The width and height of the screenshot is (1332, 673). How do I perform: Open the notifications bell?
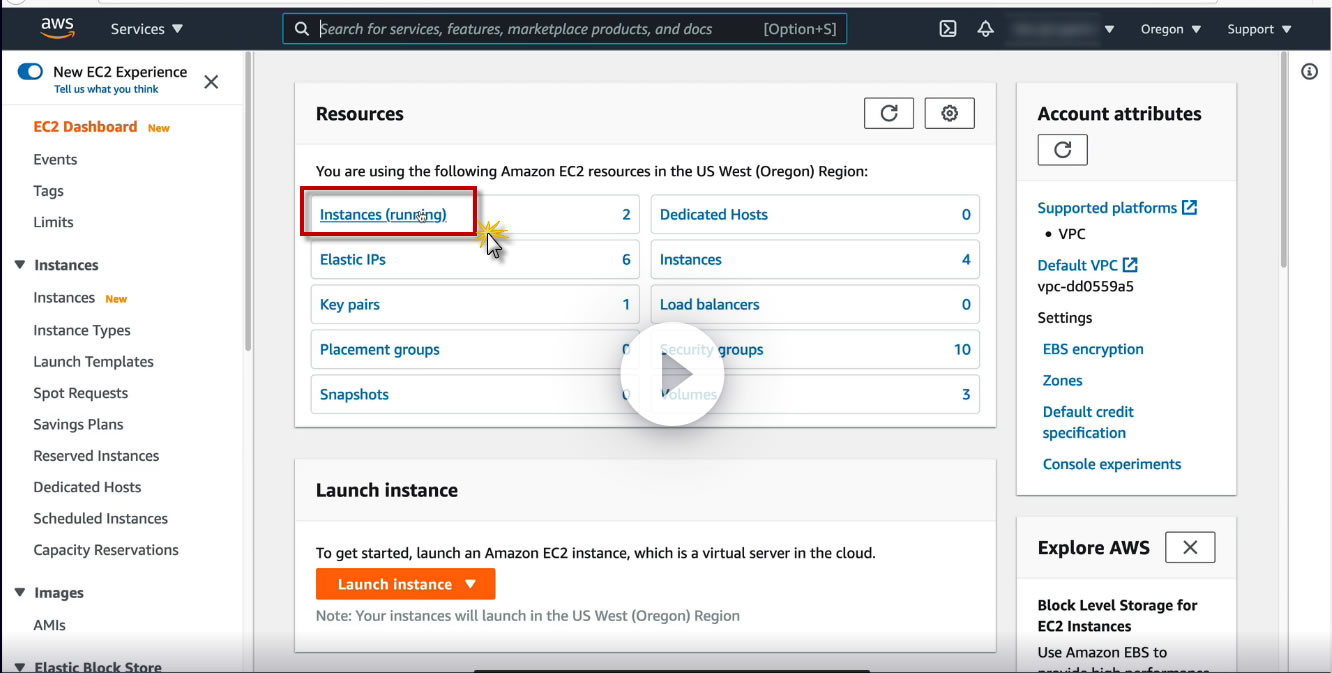(986, 29)
